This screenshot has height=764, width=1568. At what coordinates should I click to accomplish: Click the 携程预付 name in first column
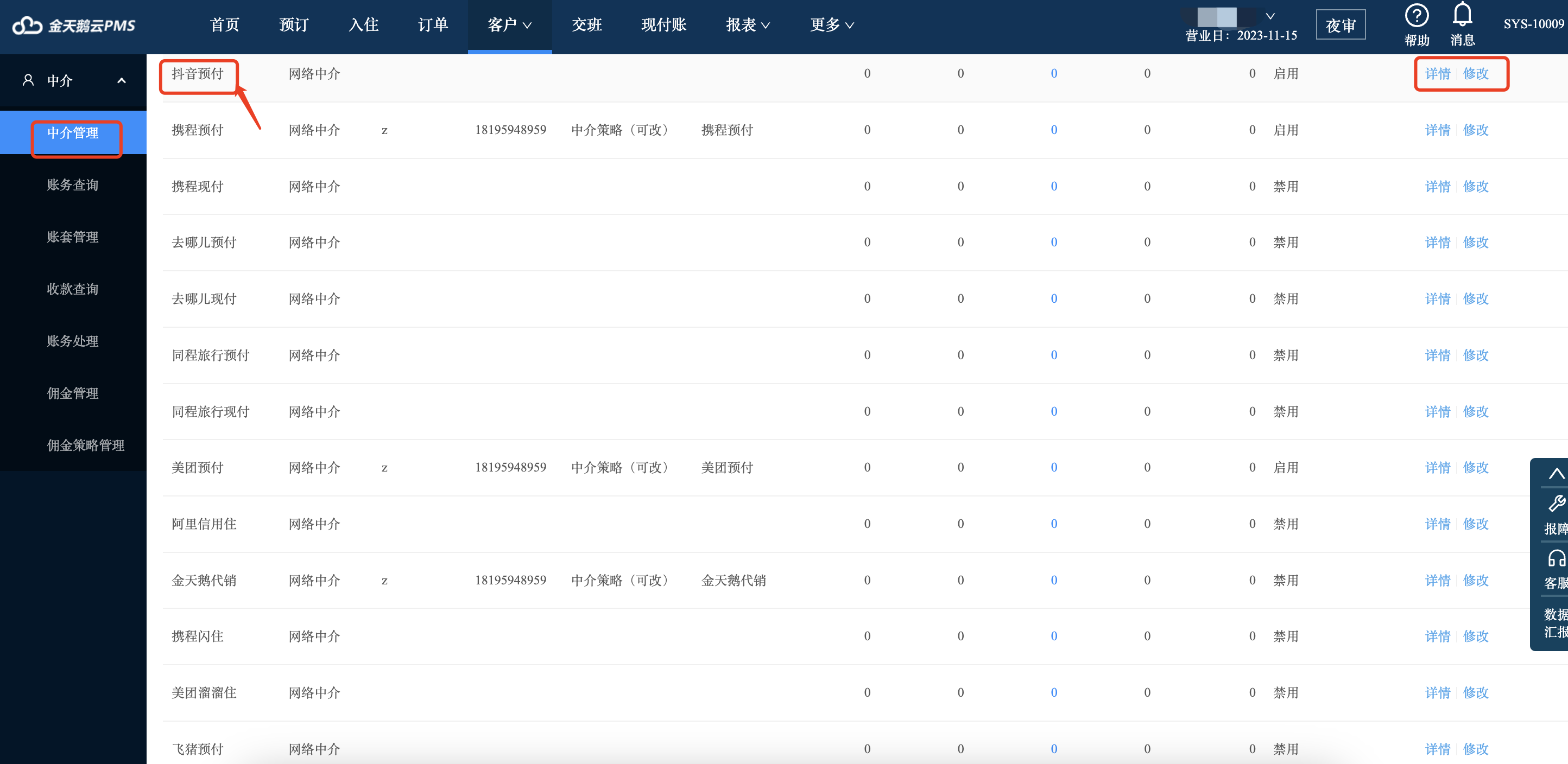(x=197, y=130)
